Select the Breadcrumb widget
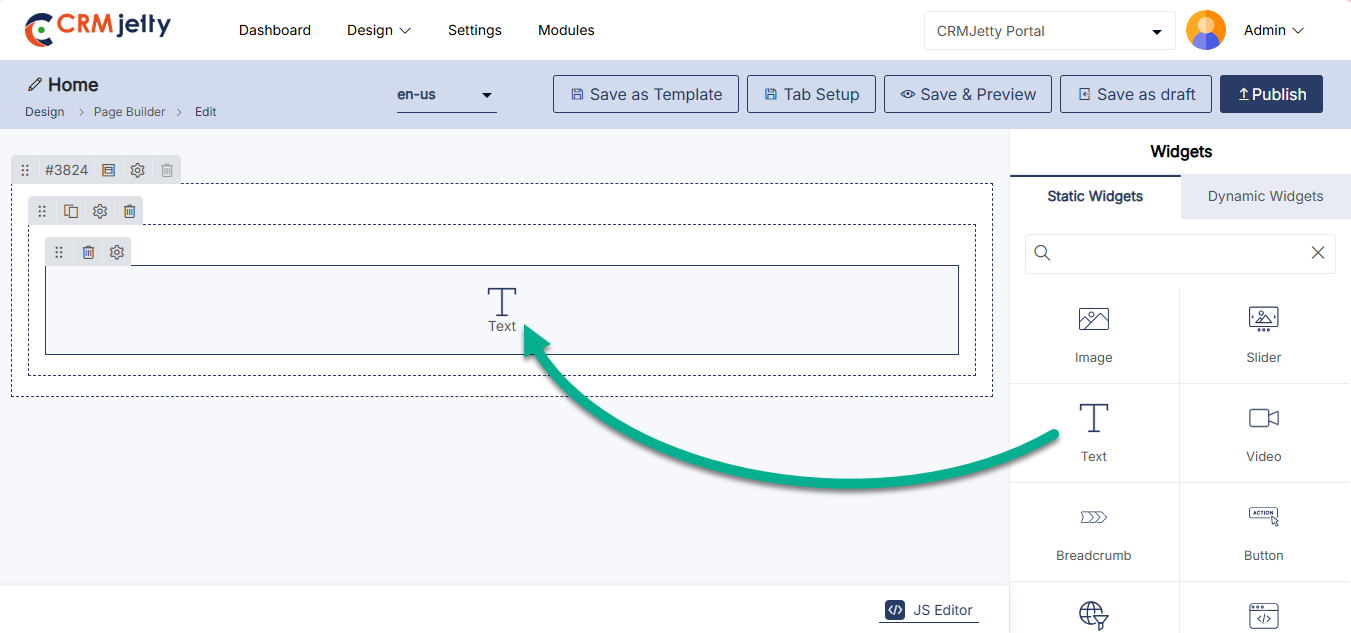1351x633 pixels. (1093, 532)
